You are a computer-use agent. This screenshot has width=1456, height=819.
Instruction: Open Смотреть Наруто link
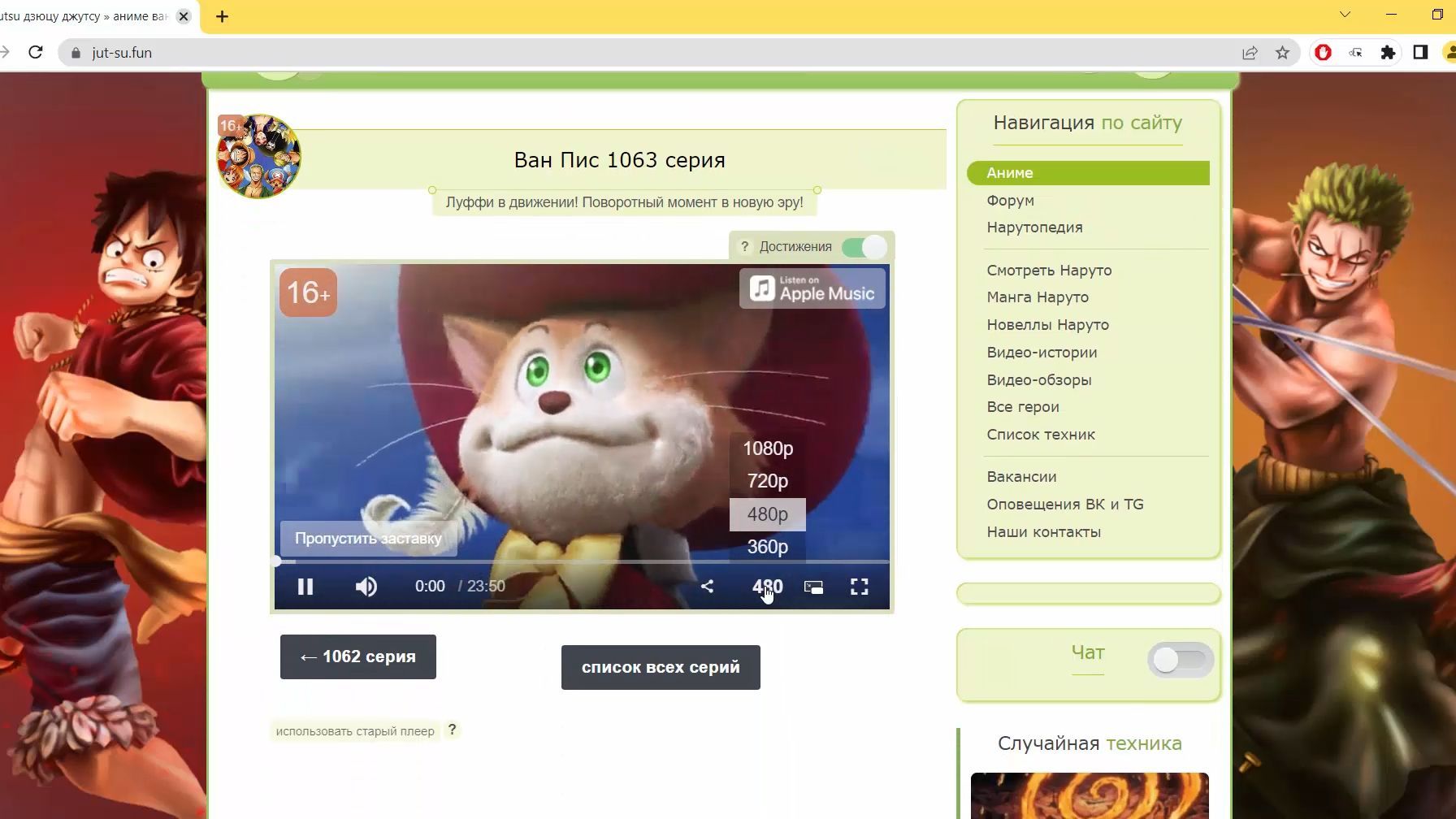(x=1049, y=271)
